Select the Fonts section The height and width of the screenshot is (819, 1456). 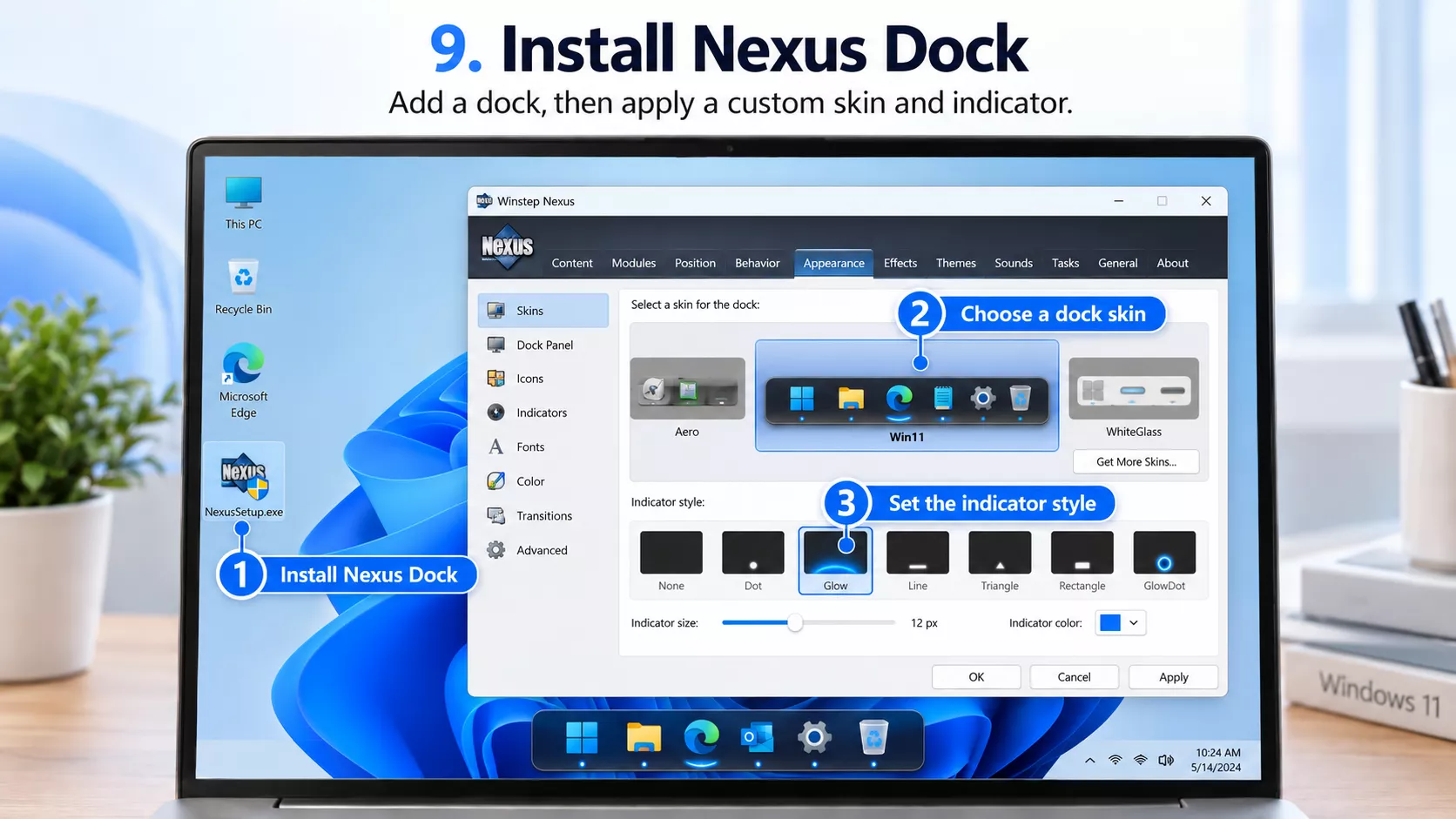click(x=543, y=446)
